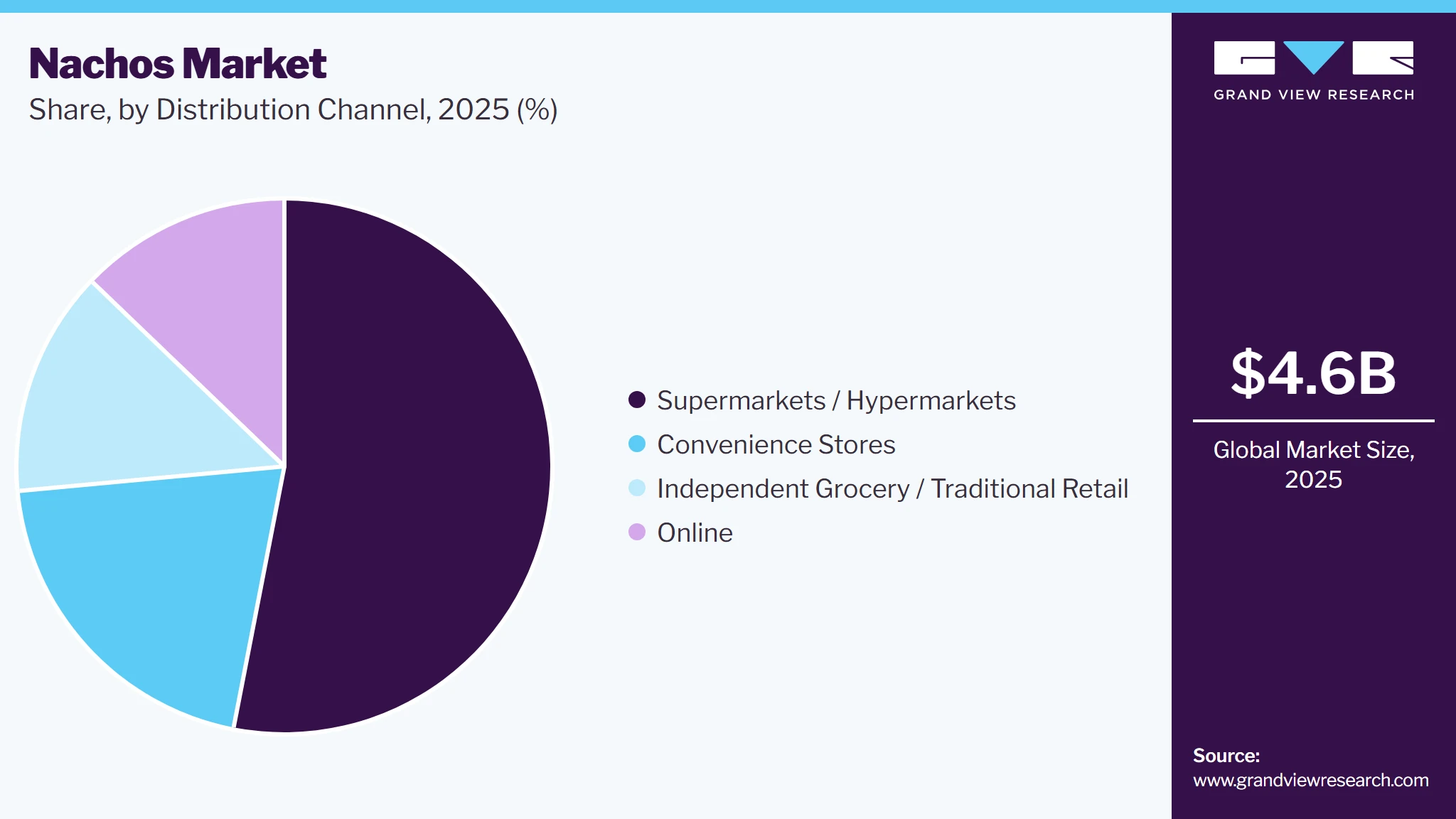Click the Source: label

coord(1226,756)
